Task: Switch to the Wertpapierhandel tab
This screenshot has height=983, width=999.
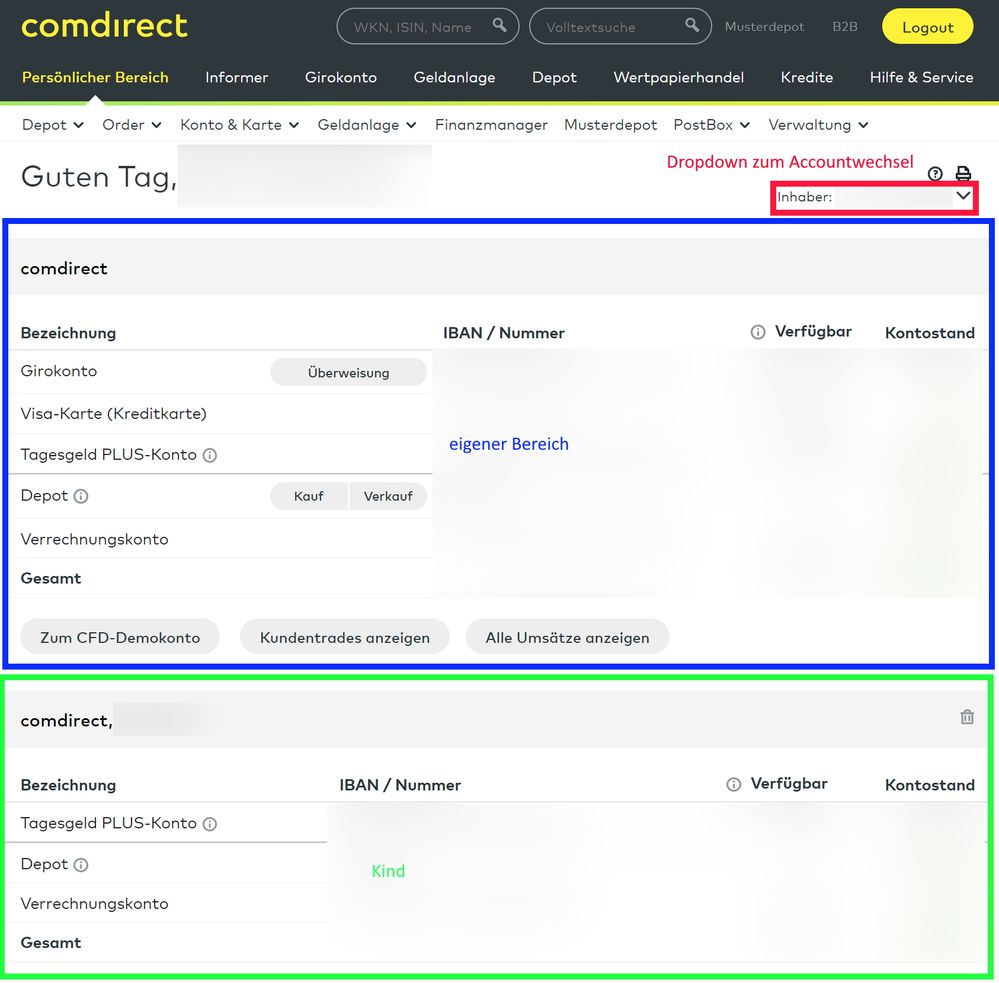Action: click(x=679, y=77)
